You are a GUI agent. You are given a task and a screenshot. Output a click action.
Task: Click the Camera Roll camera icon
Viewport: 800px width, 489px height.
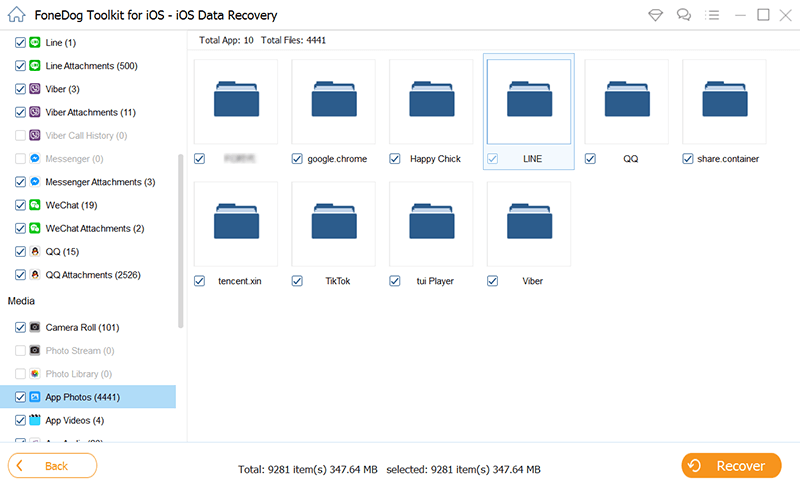click(x=35, y=327)
